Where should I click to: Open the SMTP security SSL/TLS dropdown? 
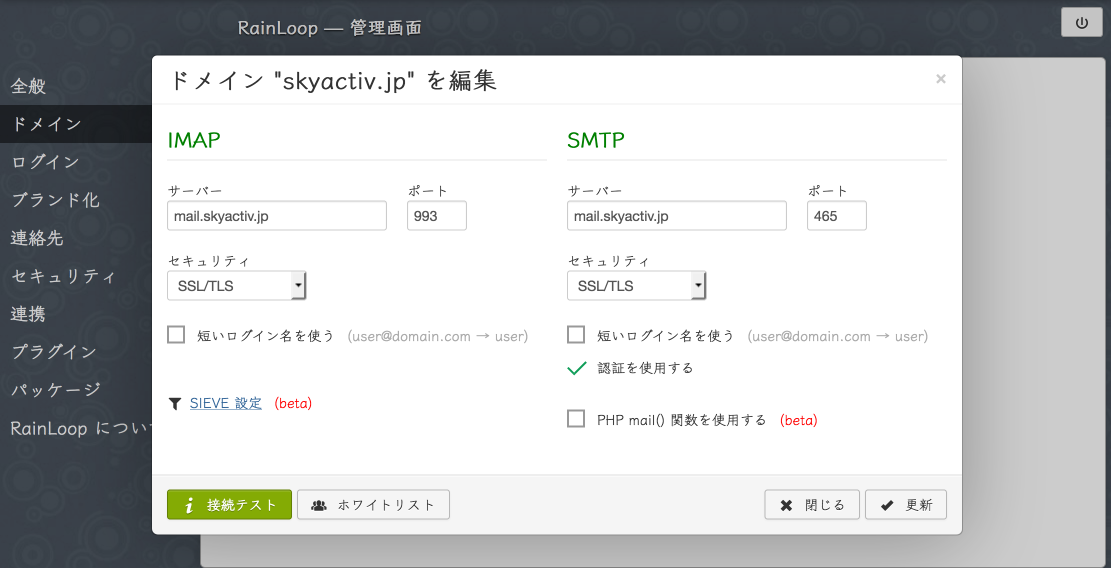coord(636,286)
